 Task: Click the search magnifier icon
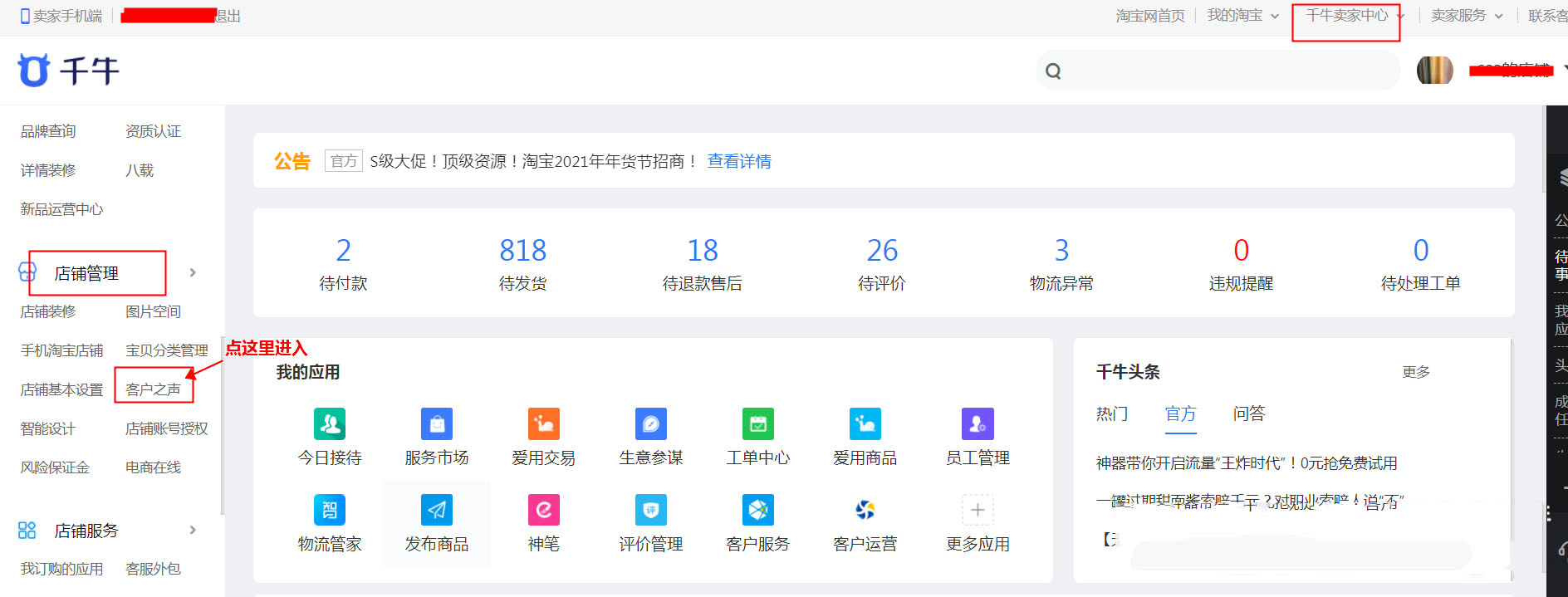(x=1053, y=71)
